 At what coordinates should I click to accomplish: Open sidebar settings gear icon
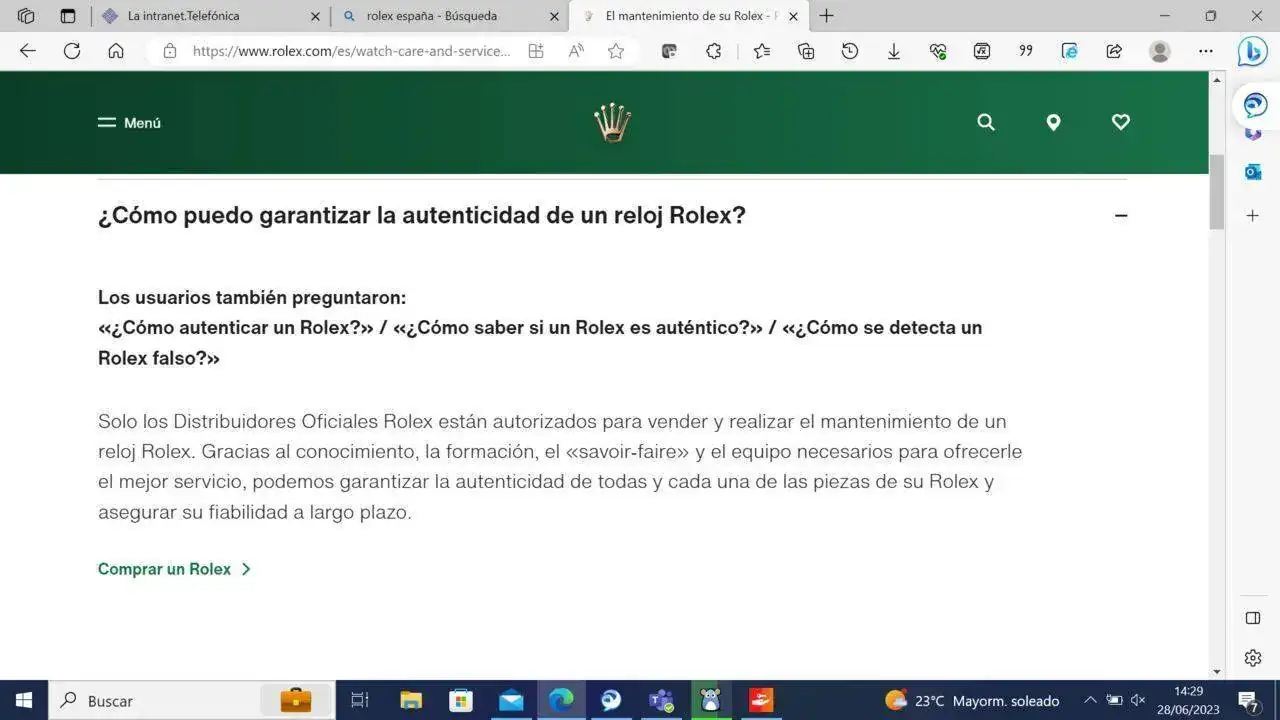(1253, 658)
